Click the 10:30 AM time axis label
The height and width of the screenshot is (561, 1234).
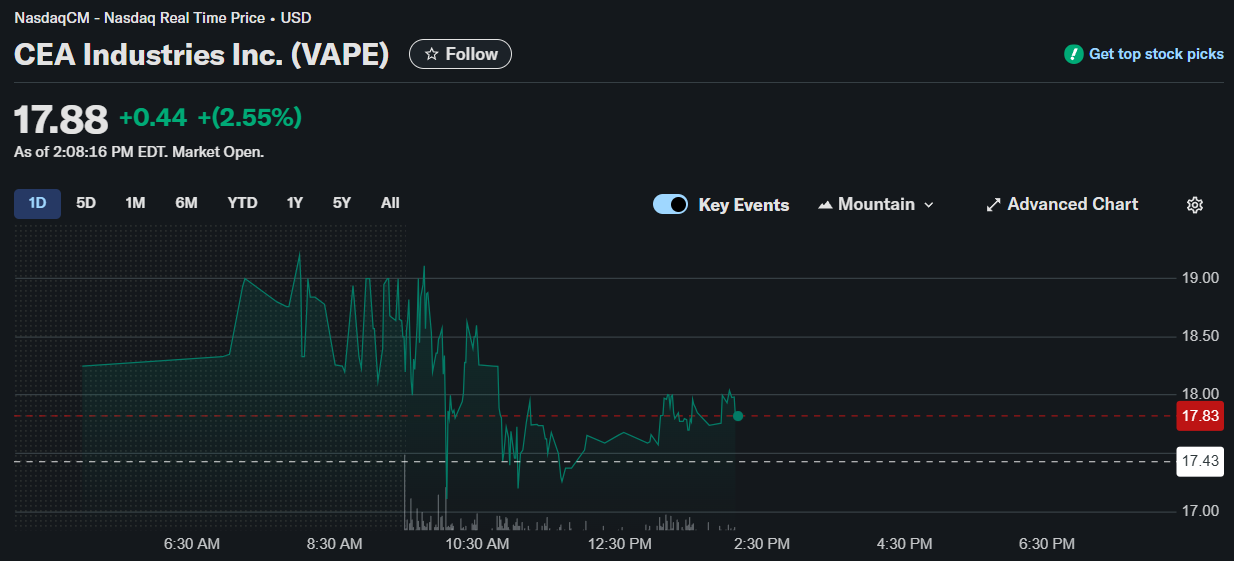pyautogui.click(x=477, y=544)
